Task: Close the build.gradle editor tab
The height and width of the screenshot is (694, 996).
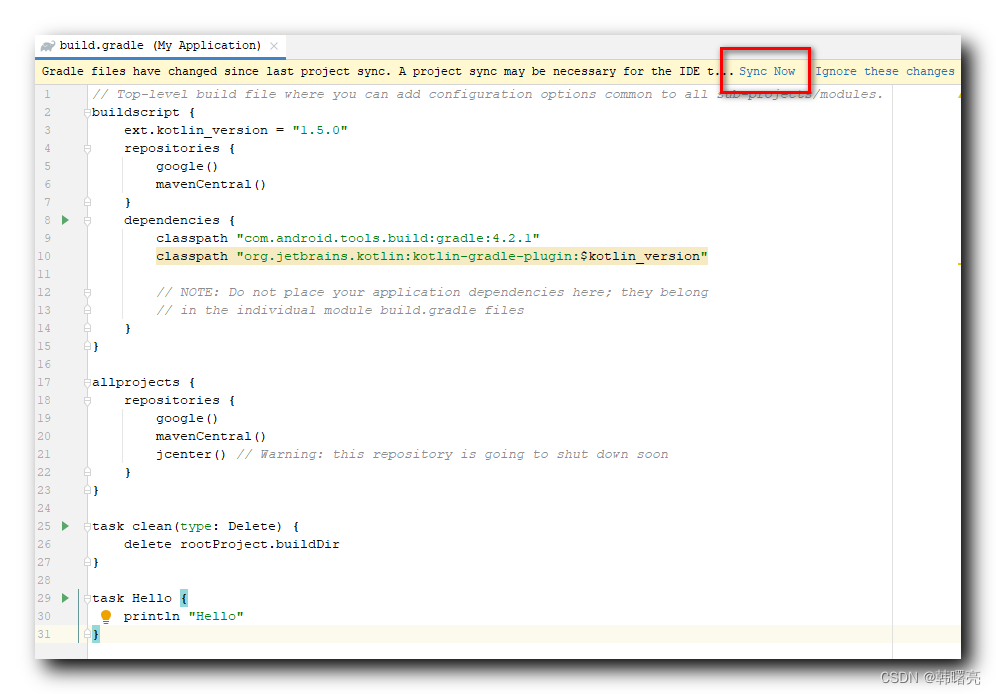Action: tap(274, 46)
